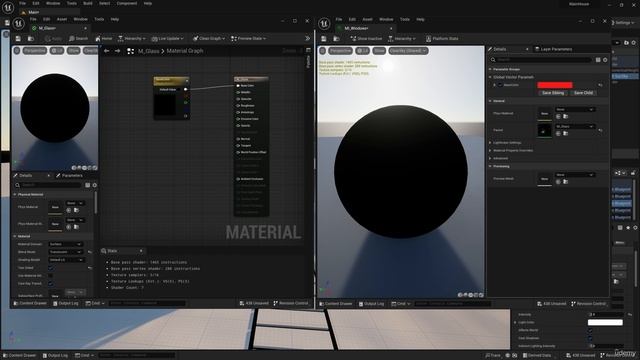Viewport: 640px width, 360px height.
Task: Collapse the Material section in M_Glass details
Action: [15, 236]
